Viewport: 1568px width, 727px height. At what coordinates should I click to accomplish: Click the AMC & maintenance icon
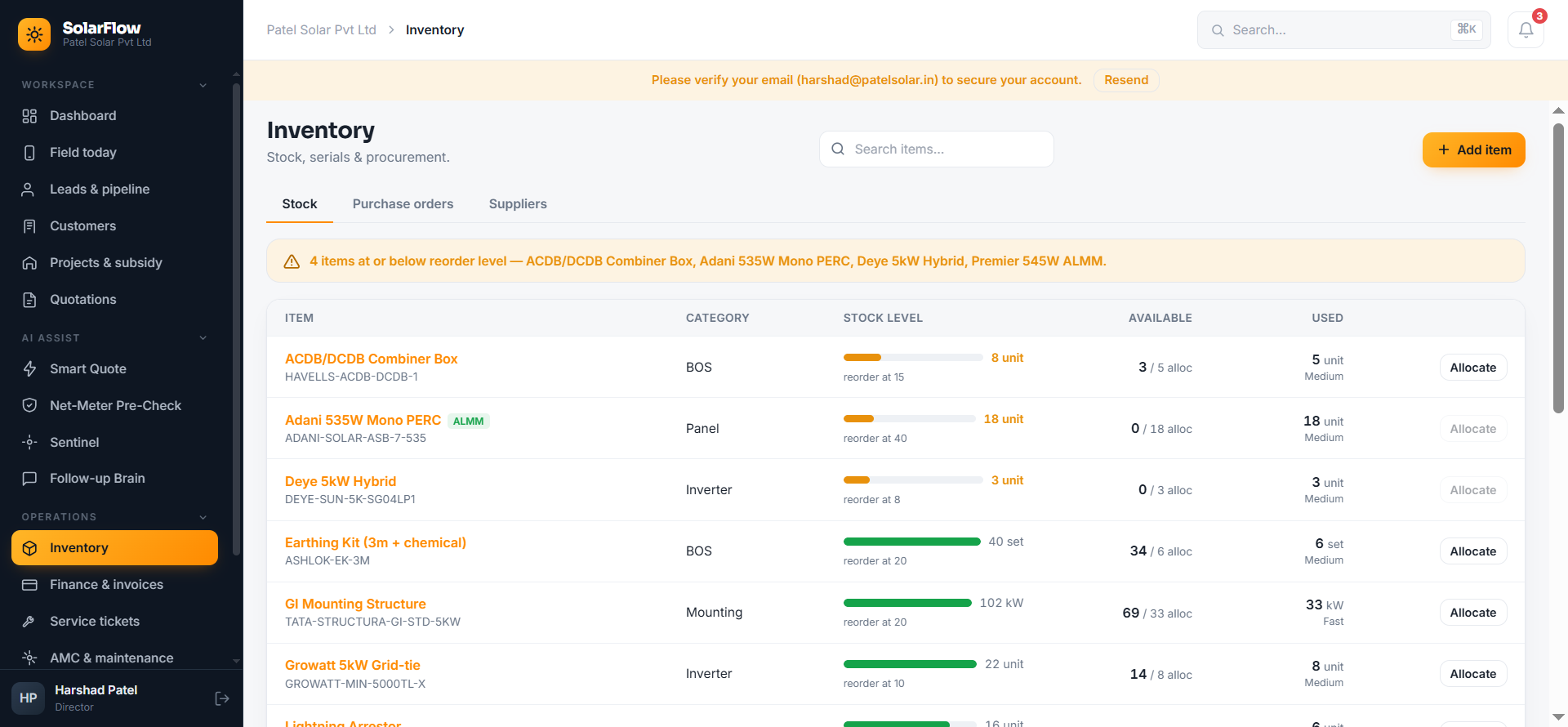pos(29,658)
